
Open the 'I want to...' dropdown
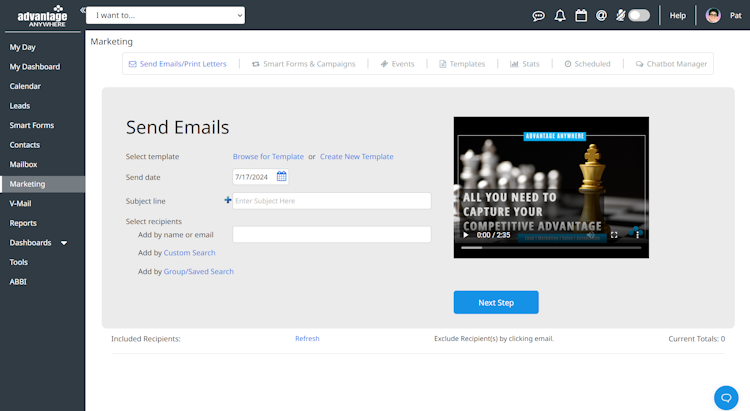click(x=165, y=15)
